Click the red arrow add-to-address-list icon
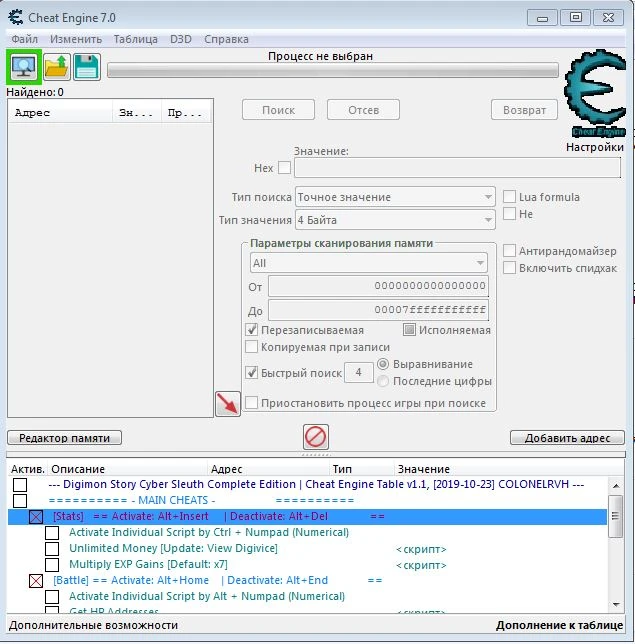 coord(228,404)
